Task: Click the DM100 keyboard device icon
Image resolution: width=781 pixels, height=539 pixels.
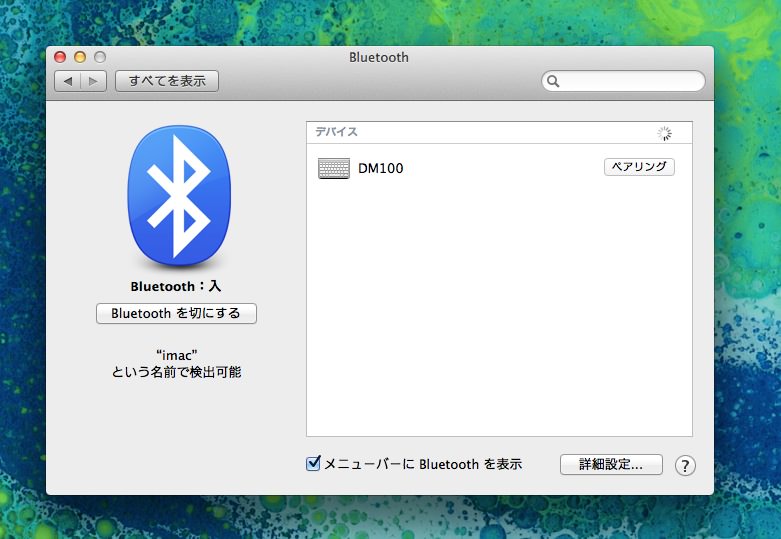Action: (334, 168)
